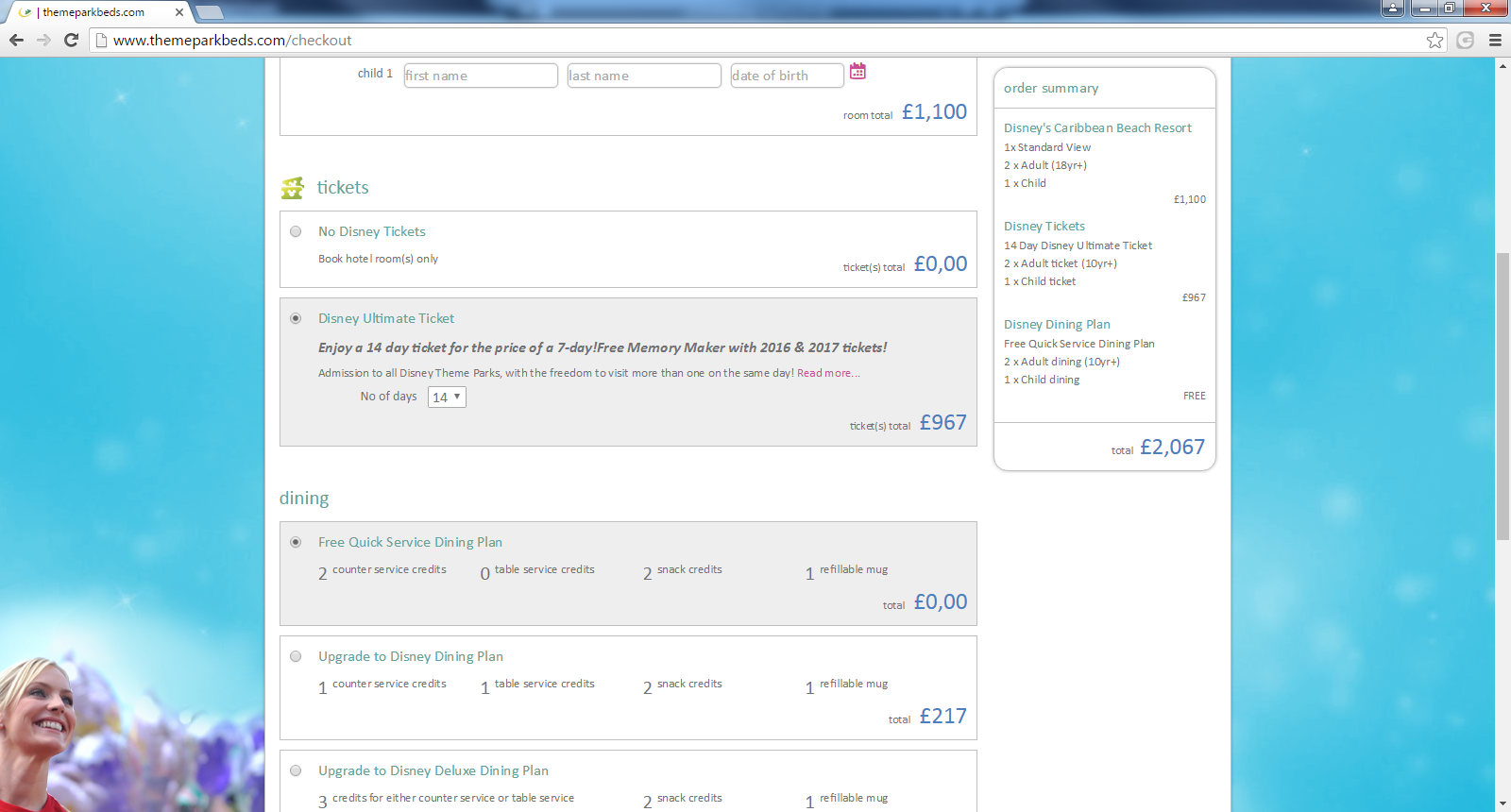Screen dimensions: 1511x812
Task: Reload the checkout page
Action: pos(71,41)
